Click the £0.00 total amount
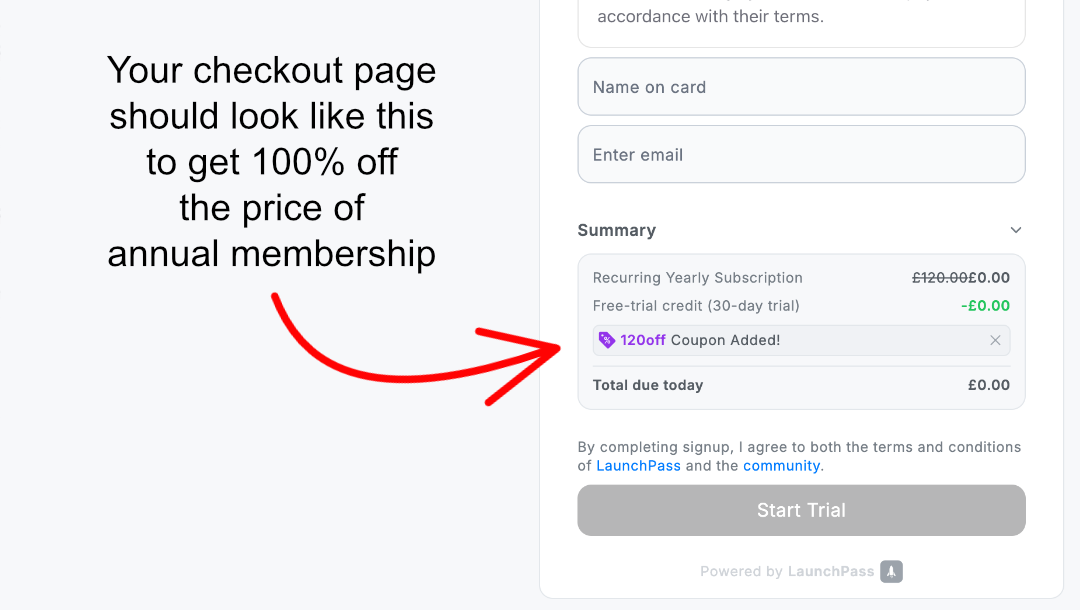 coord(989,385)
